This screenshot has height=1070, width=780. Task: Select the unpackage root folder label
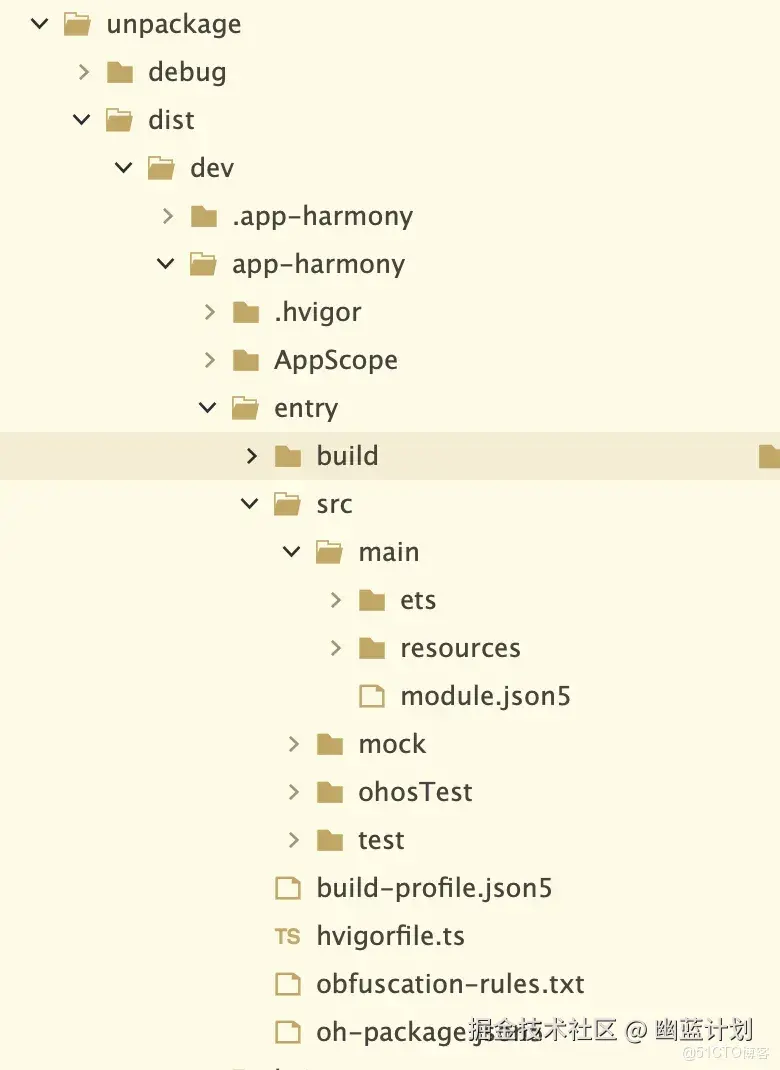pos(174,24)
